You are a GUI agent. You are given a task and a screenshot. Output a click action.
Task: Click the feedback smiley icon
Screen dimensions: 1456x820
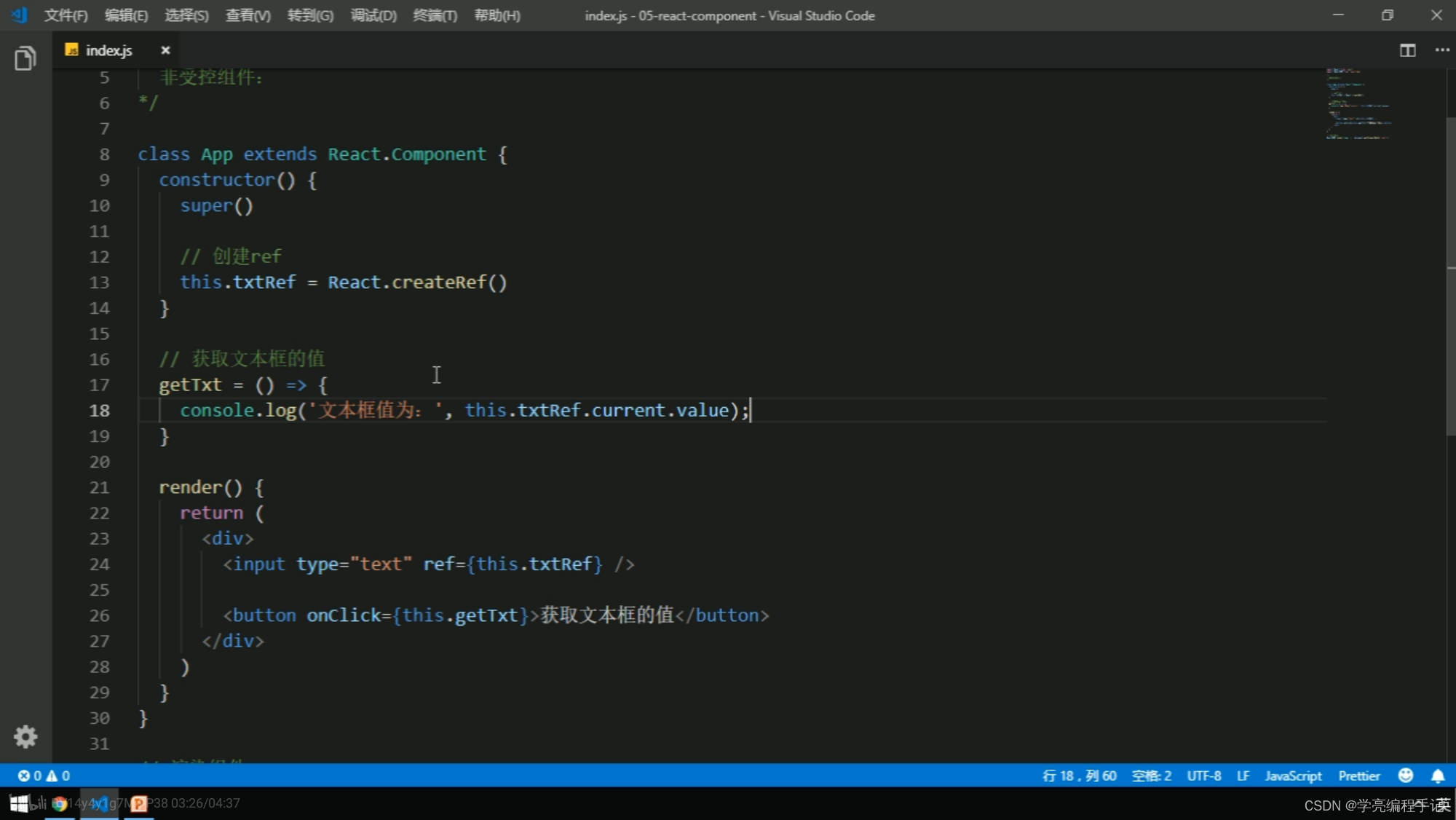pyautogui.click(x=1406, y=776)
